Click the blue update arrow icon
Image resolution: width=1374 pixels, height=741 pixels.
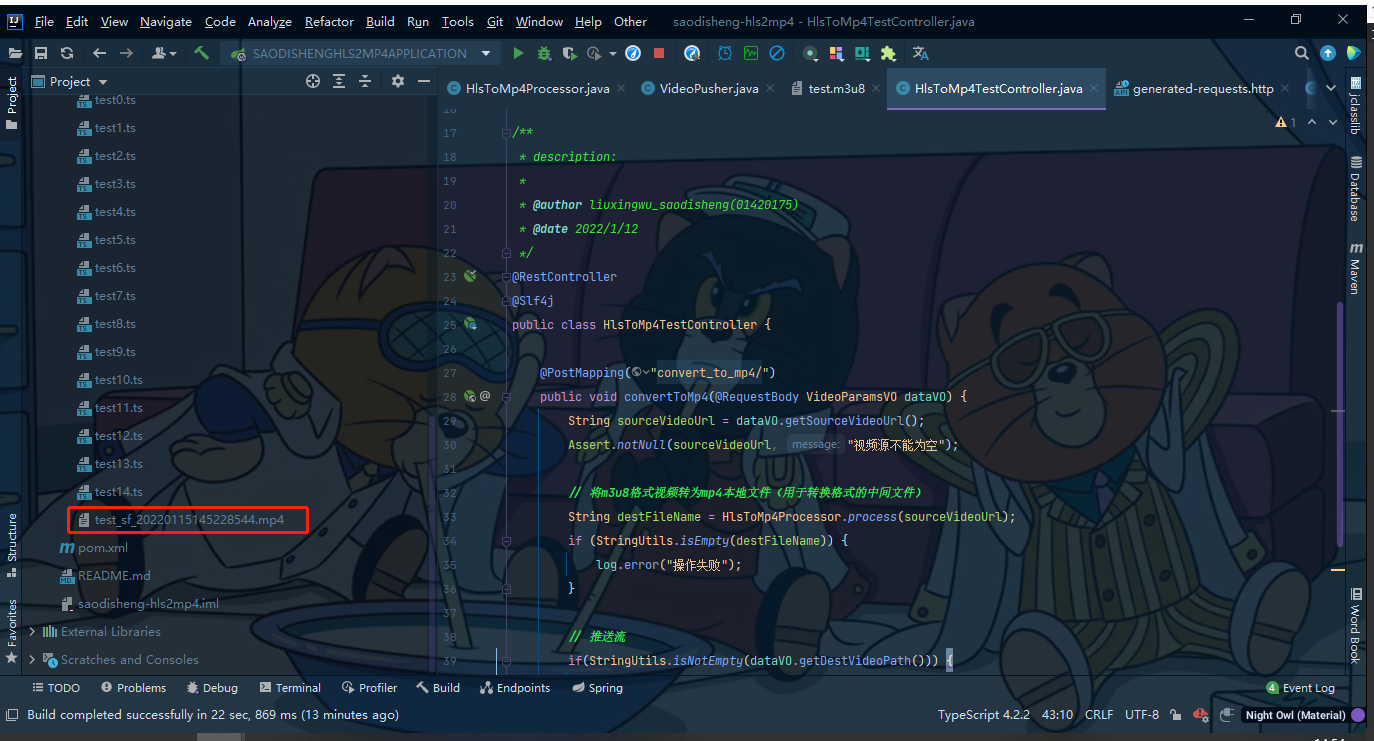pyautogui.click(x=1328, y=53)
